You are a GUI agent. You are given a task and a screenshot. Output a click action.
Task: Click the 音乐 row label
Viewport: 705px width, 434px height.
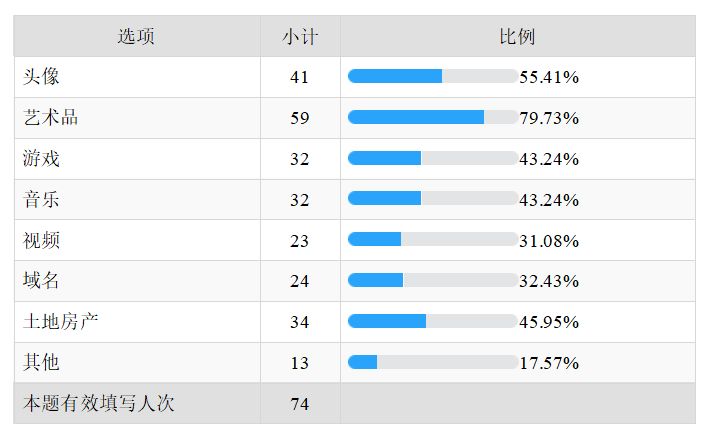(x=41, y=200)
